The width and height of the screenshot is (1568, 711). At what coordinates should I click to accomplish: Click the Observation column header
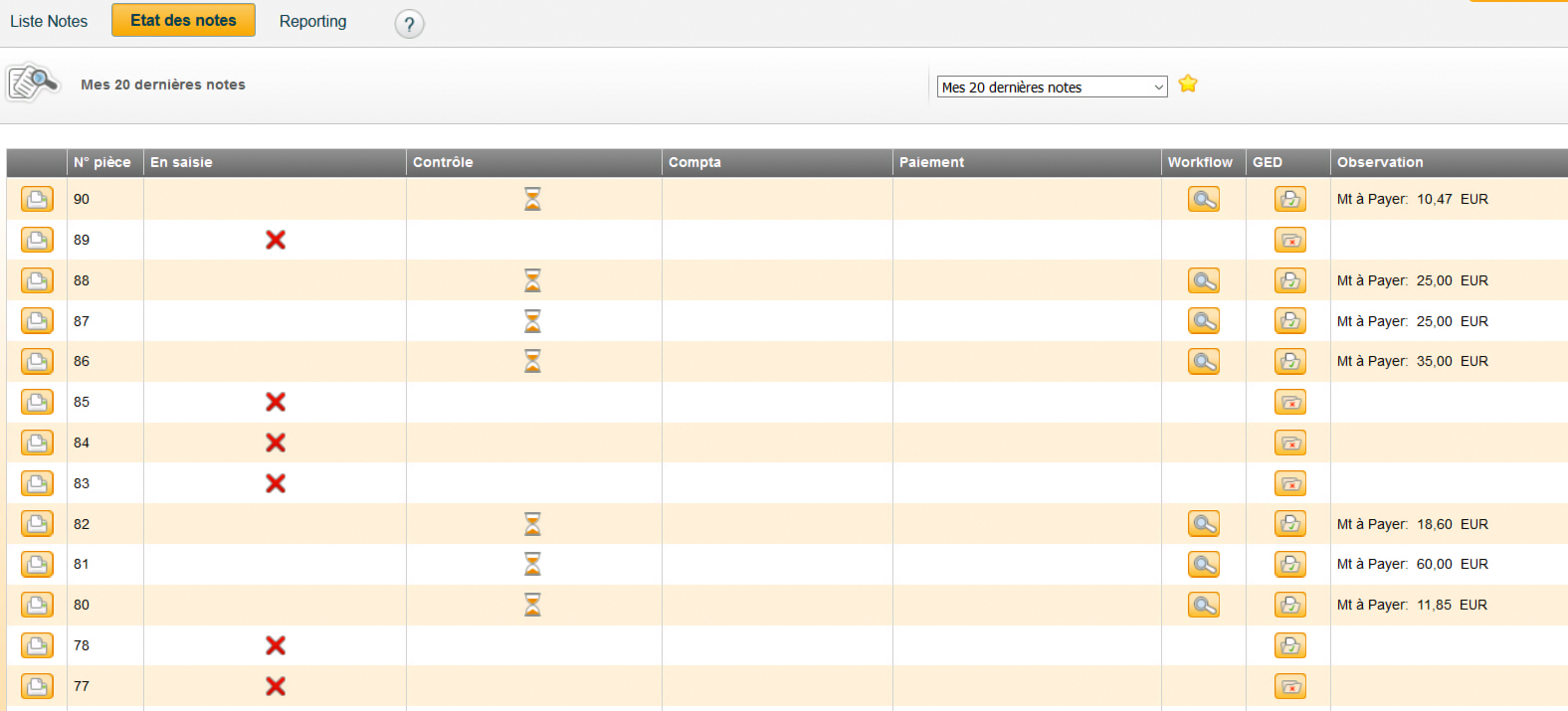coord(1379,162)
